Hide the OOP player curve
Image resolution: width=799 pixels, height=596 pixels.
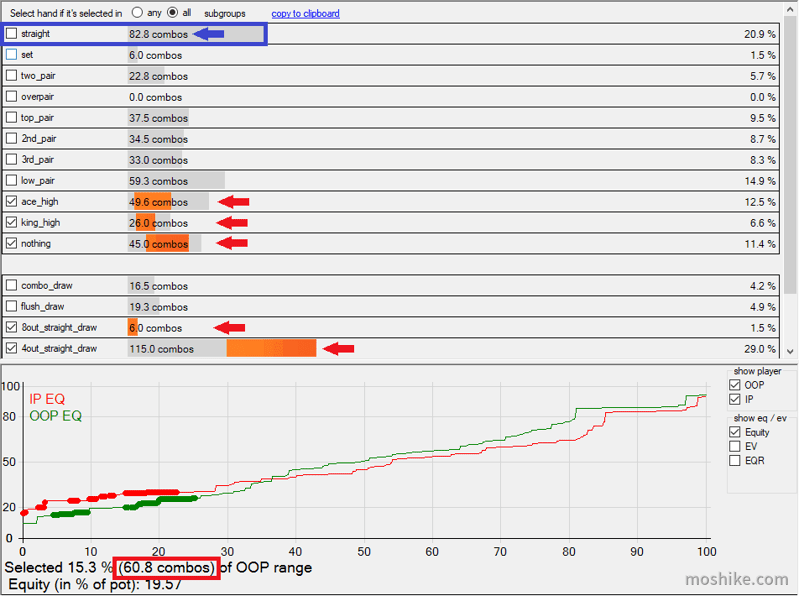(735, 385)
